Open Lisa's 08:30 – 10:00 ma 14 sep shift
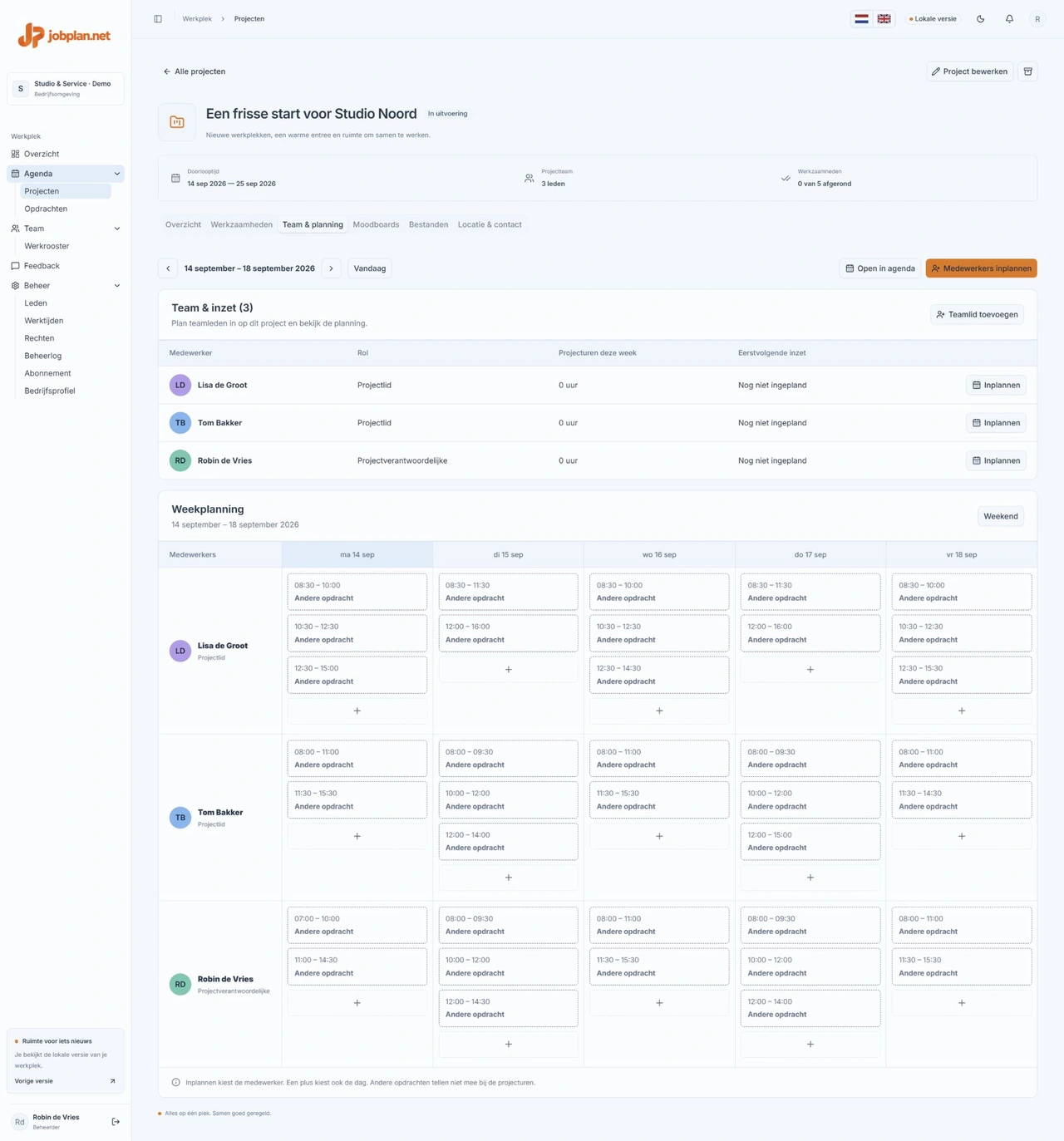 point(357,592)
